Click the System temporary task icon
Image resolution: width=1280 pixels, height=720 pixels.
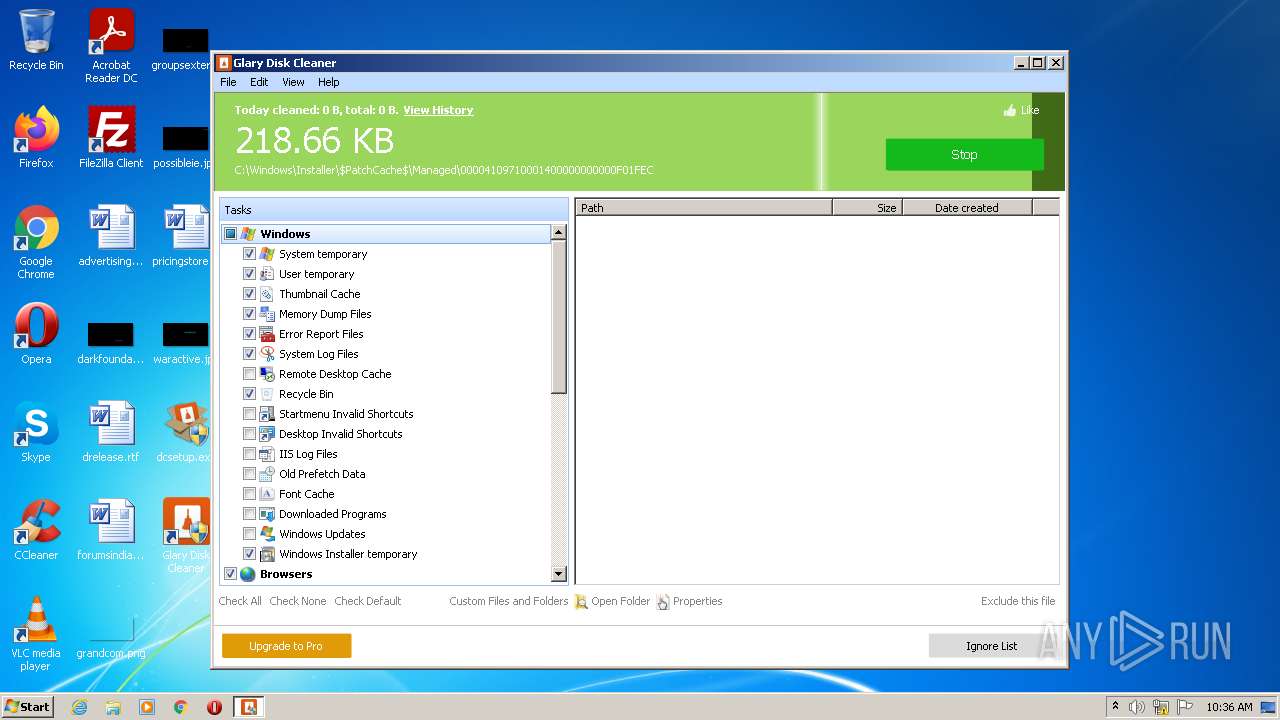[x=267, y=254]
